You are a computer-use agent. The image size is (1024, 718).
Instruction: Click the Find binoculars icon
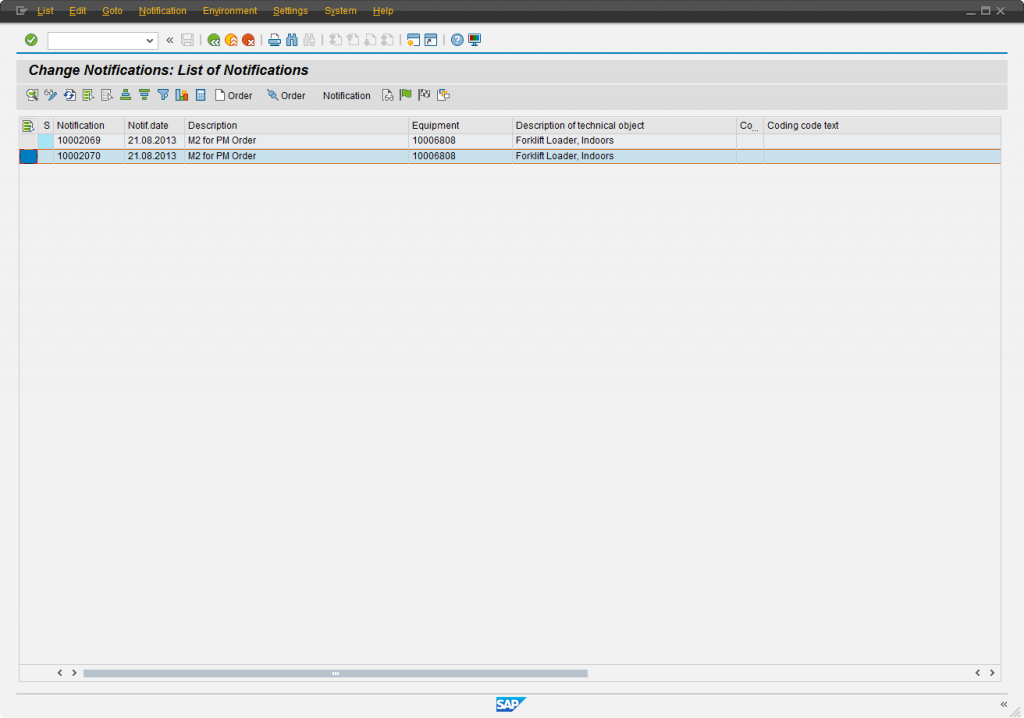292,40
